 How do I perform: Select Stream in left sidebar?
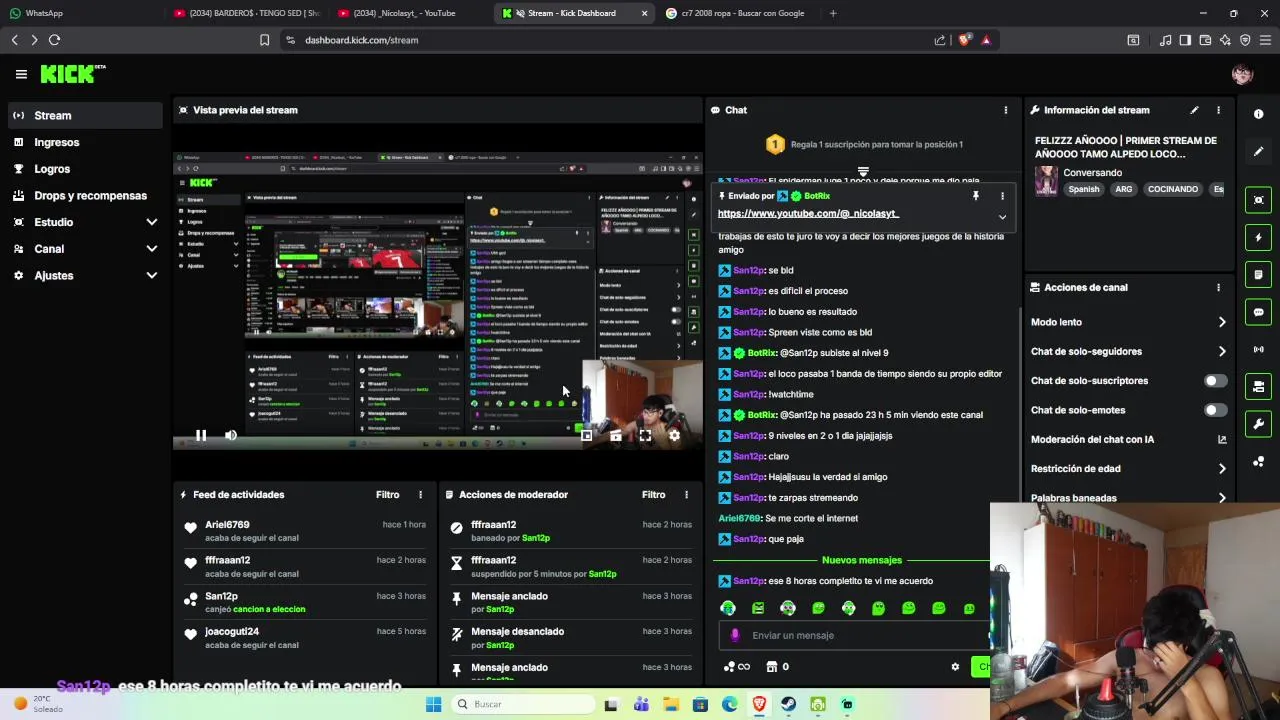tap(85, 115)
